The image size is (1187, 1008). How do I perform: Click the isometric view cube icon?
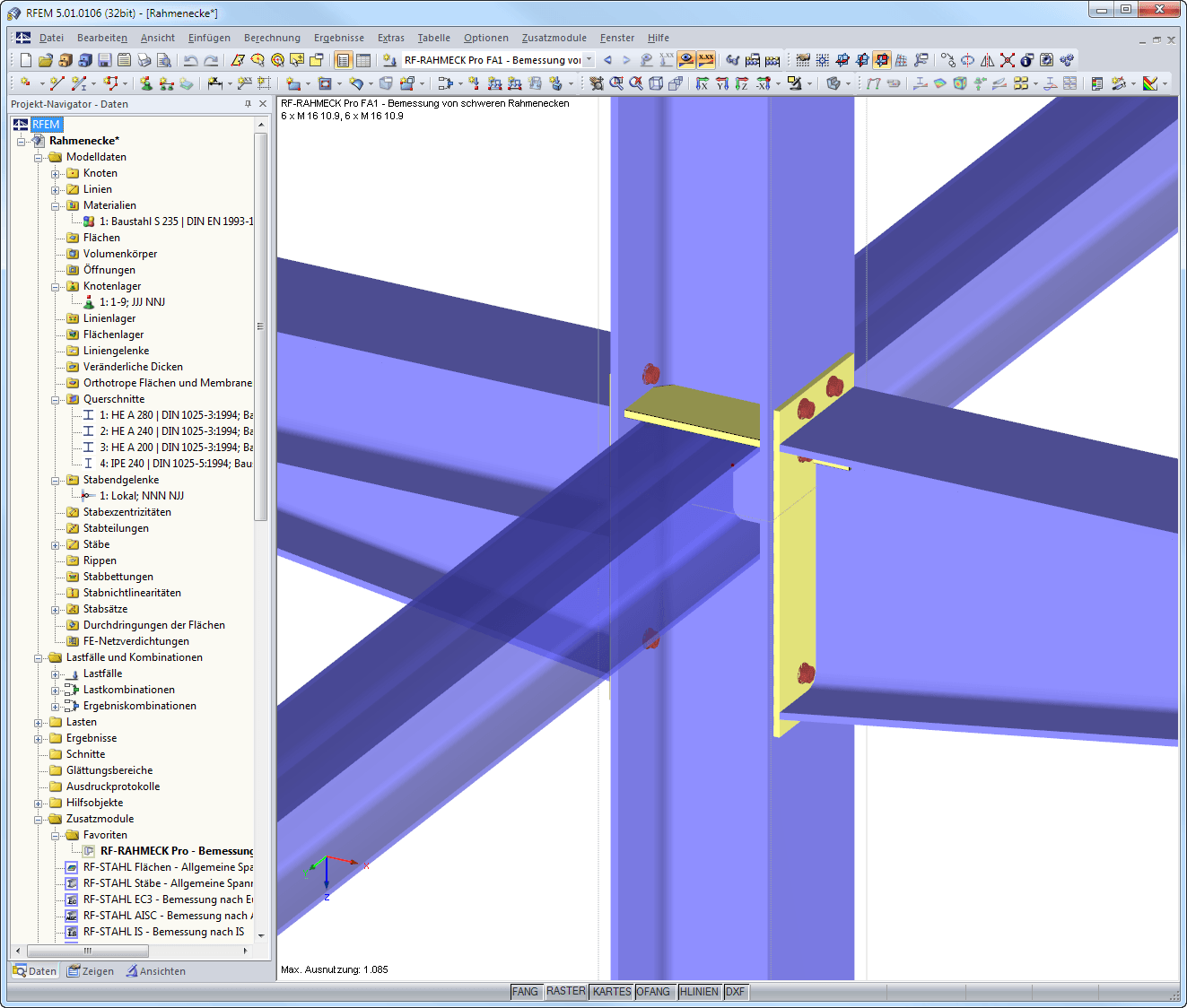coord(656,83)
